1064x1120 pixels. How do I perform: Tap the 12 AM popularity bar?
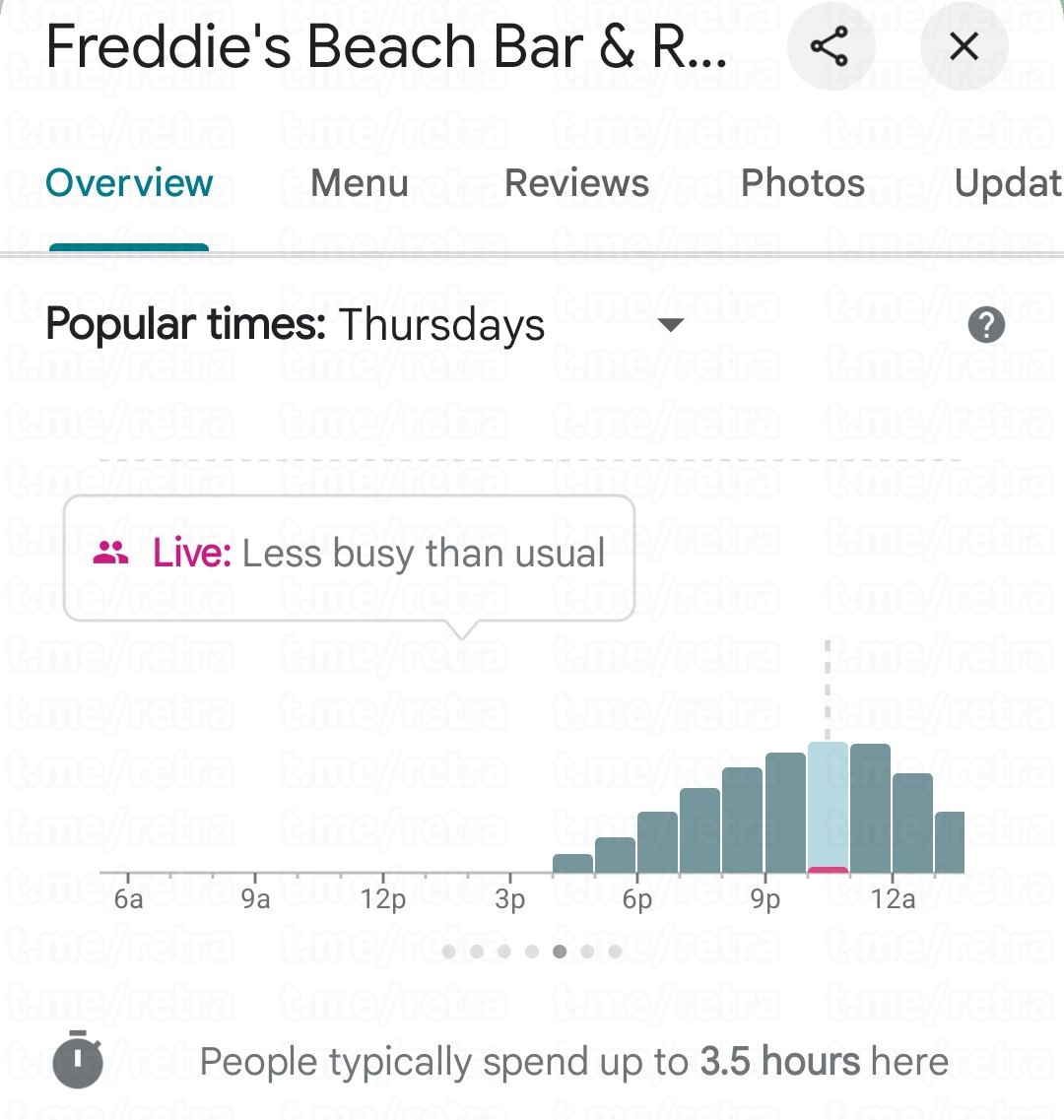(x=912, y=824)
